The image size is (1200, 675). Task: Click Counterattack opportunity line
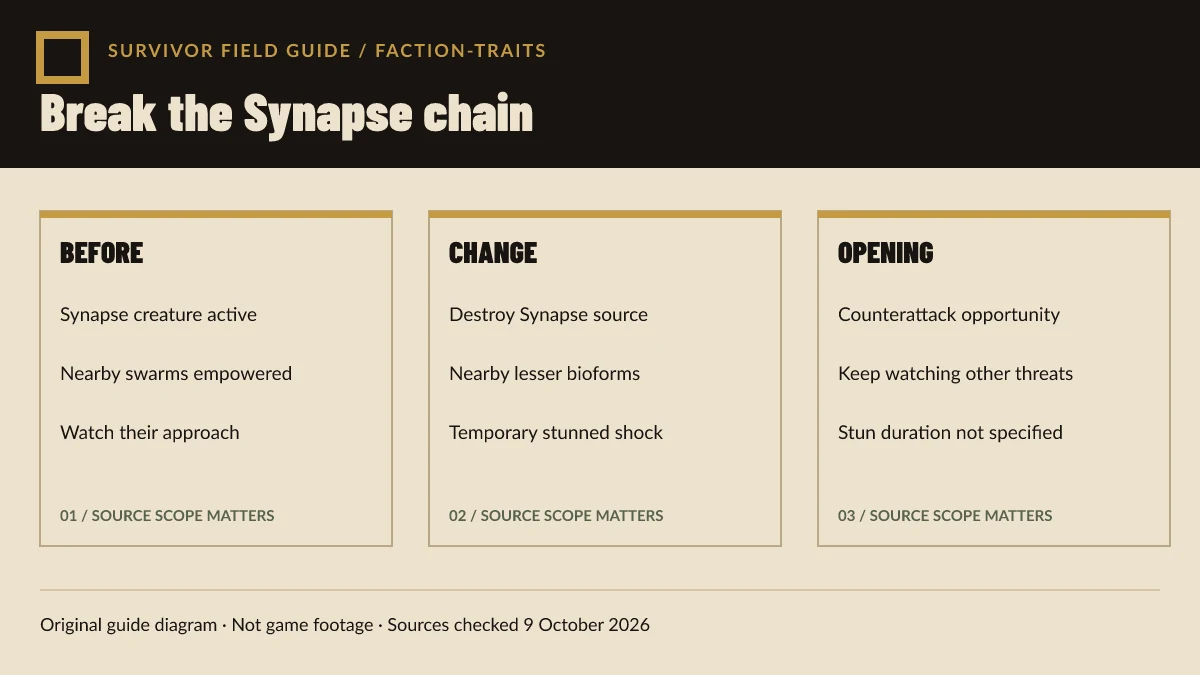(x=949, y=315)
